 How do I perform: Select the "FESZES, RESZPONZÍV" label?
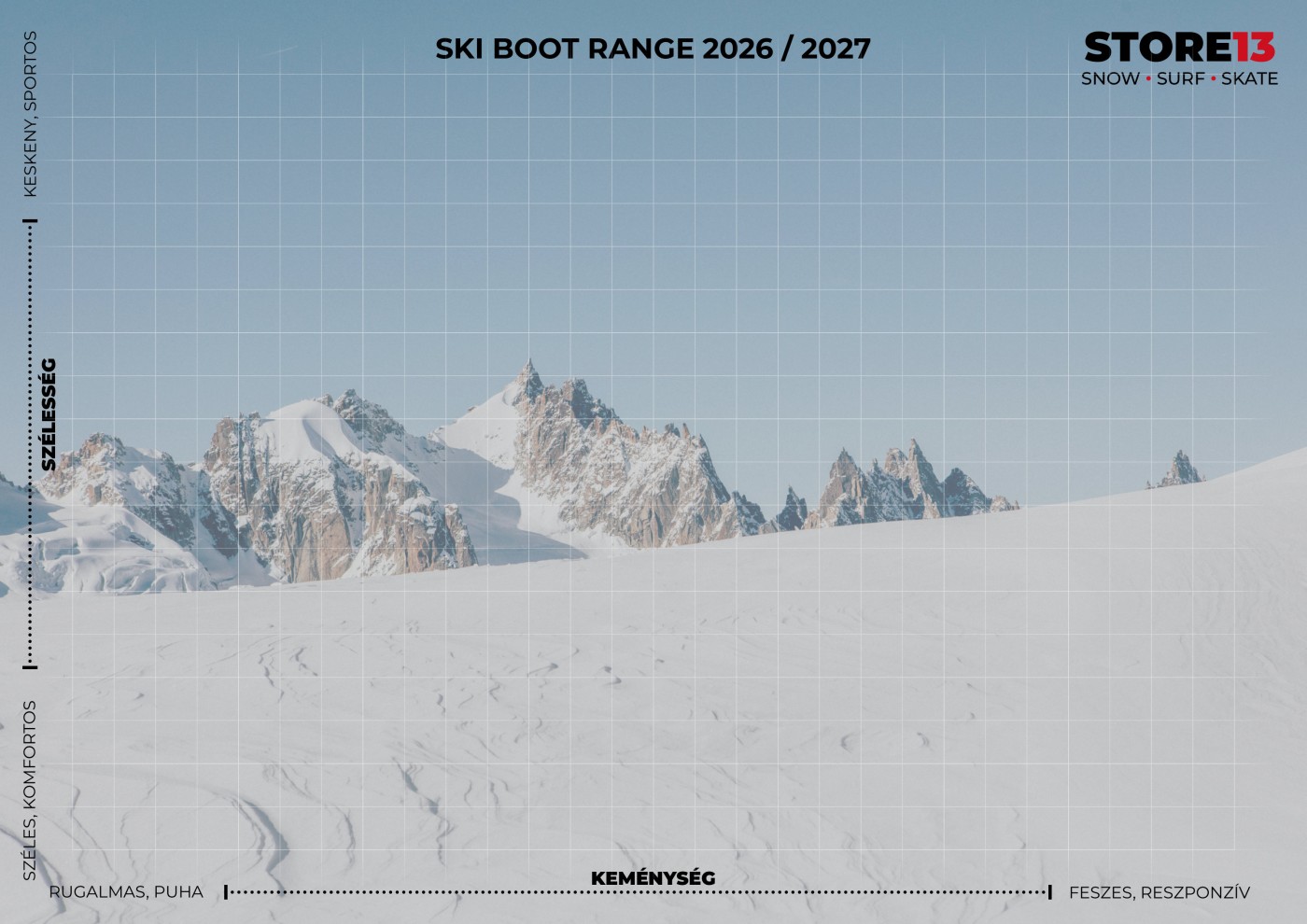coord(1159,892)
